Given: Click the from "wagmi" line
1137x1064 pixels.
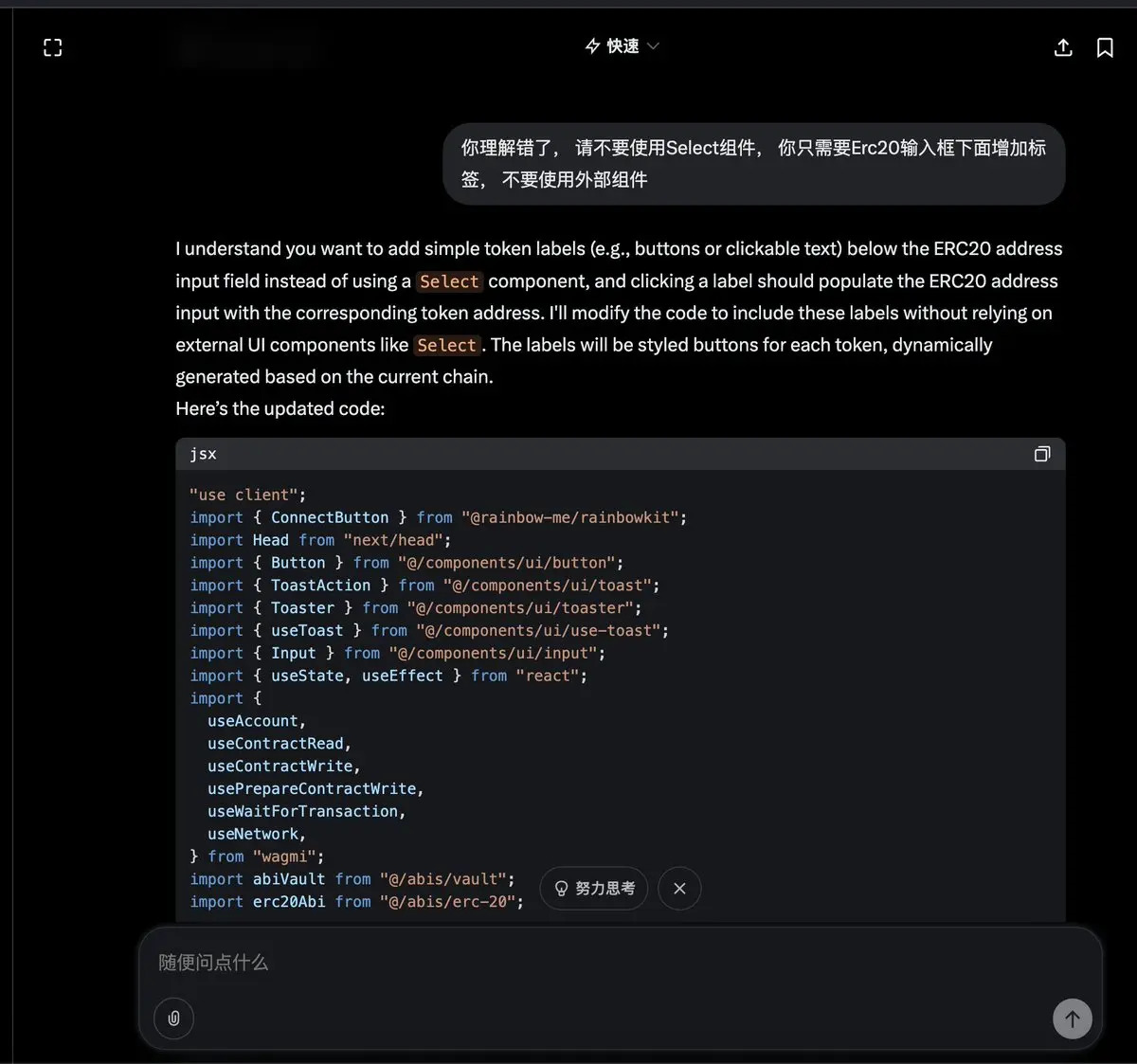Looking at the screenshot, I should [x=257, y=857].
